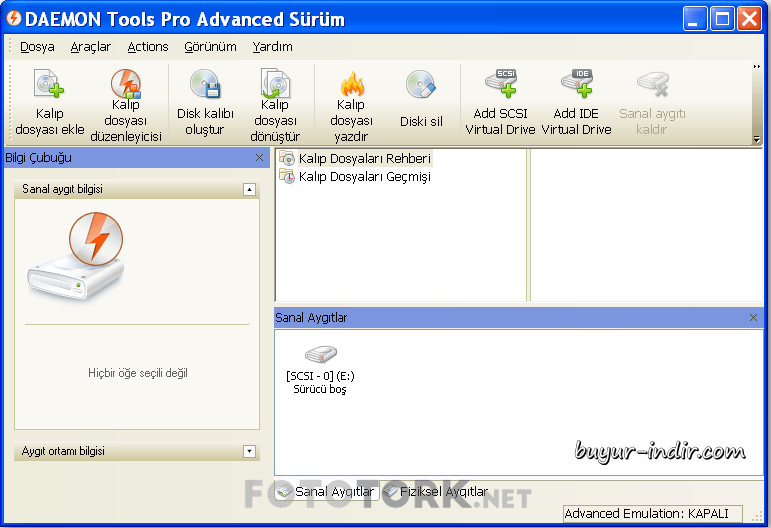Open the Yardım menu
The height and width of the screenshot is (528, 771).
point(272,47)
